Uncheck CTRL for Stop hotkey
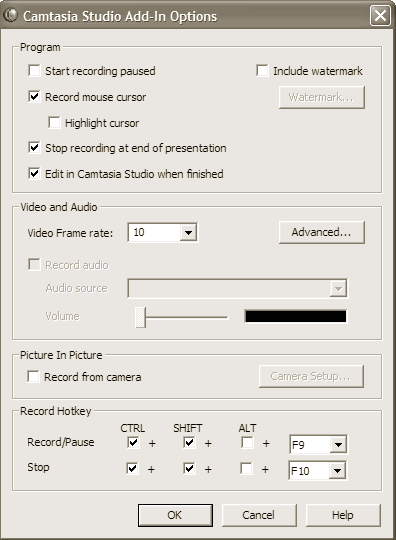 132,468
